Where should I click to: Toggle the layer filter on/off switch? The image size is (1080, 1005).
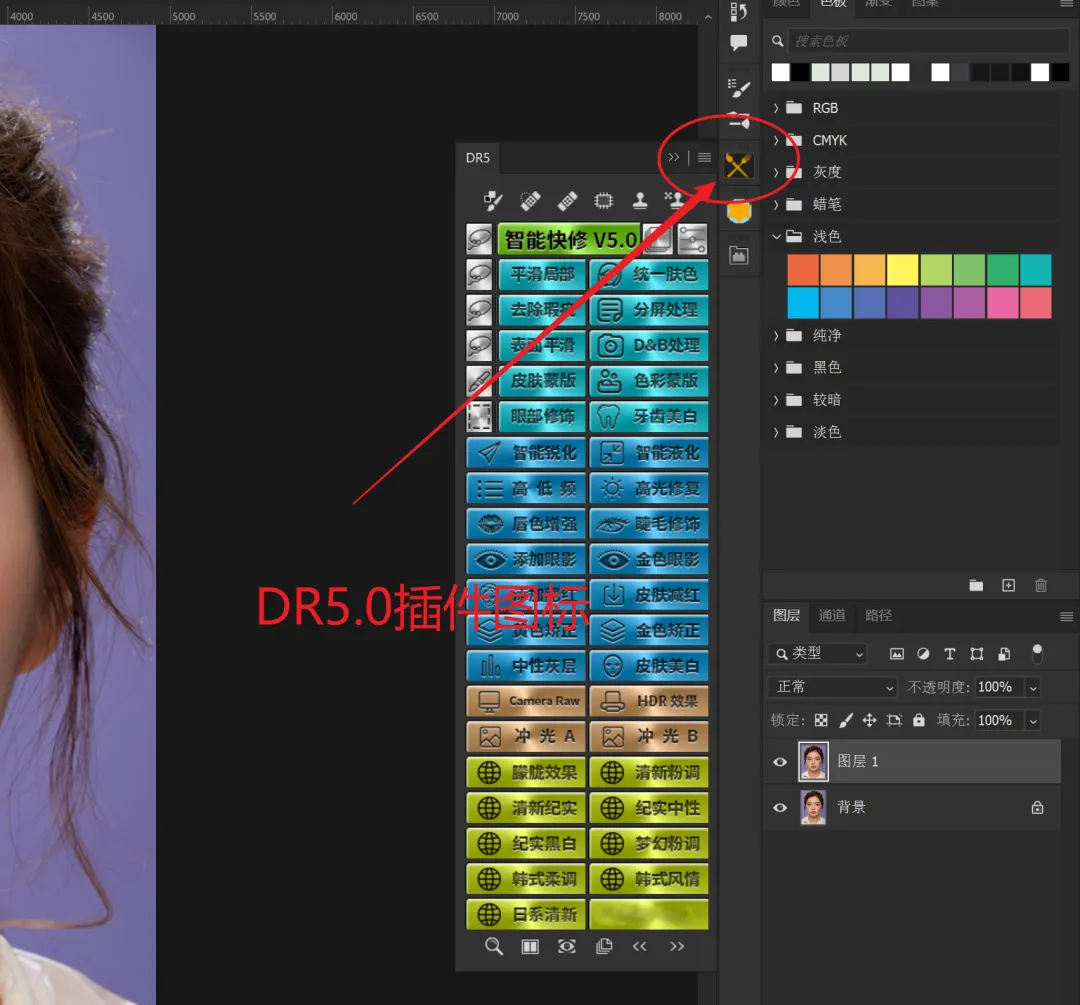pos(1037,654)
